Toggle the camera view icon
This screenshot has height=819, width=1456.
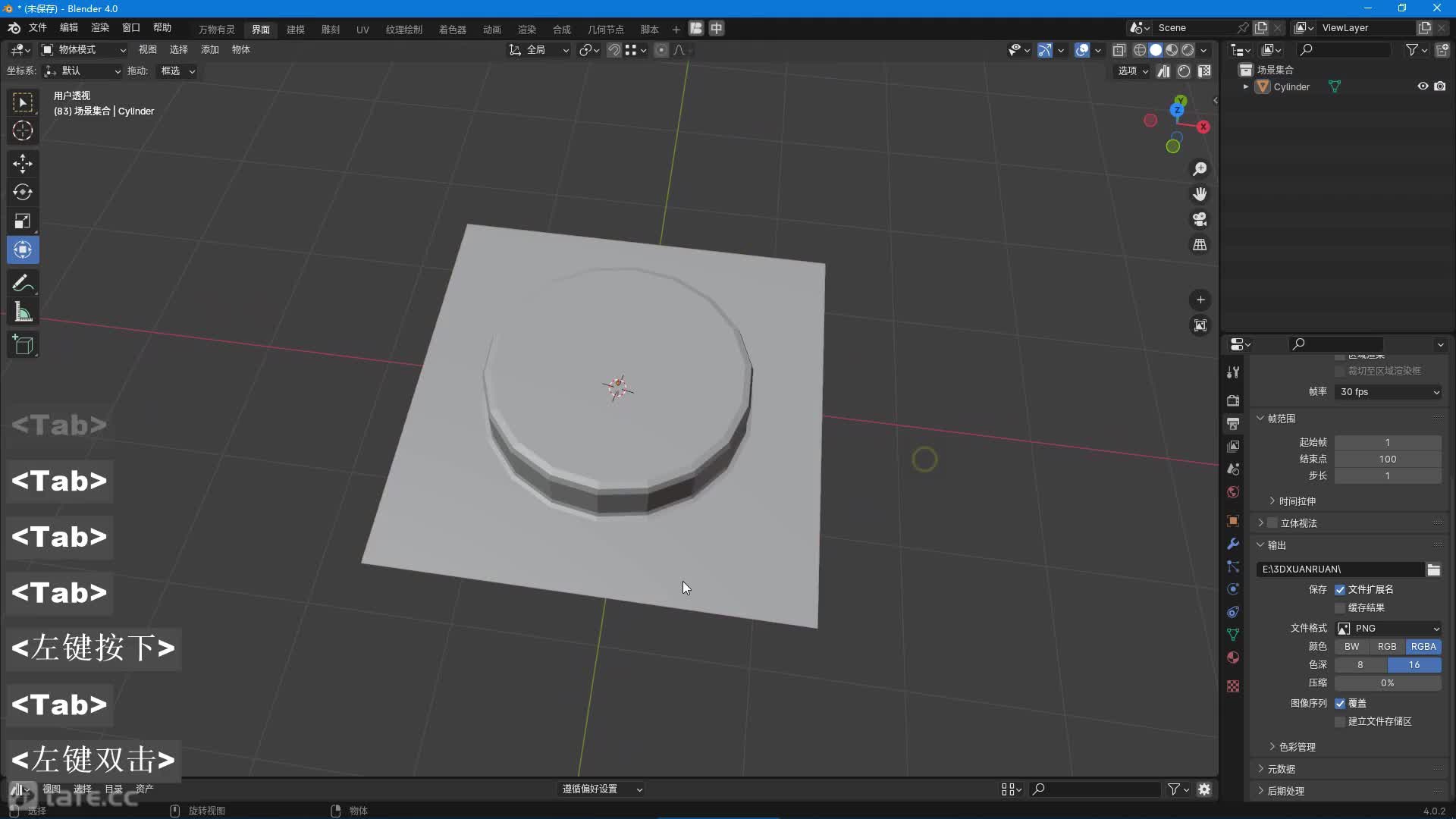coord(1200,220)
